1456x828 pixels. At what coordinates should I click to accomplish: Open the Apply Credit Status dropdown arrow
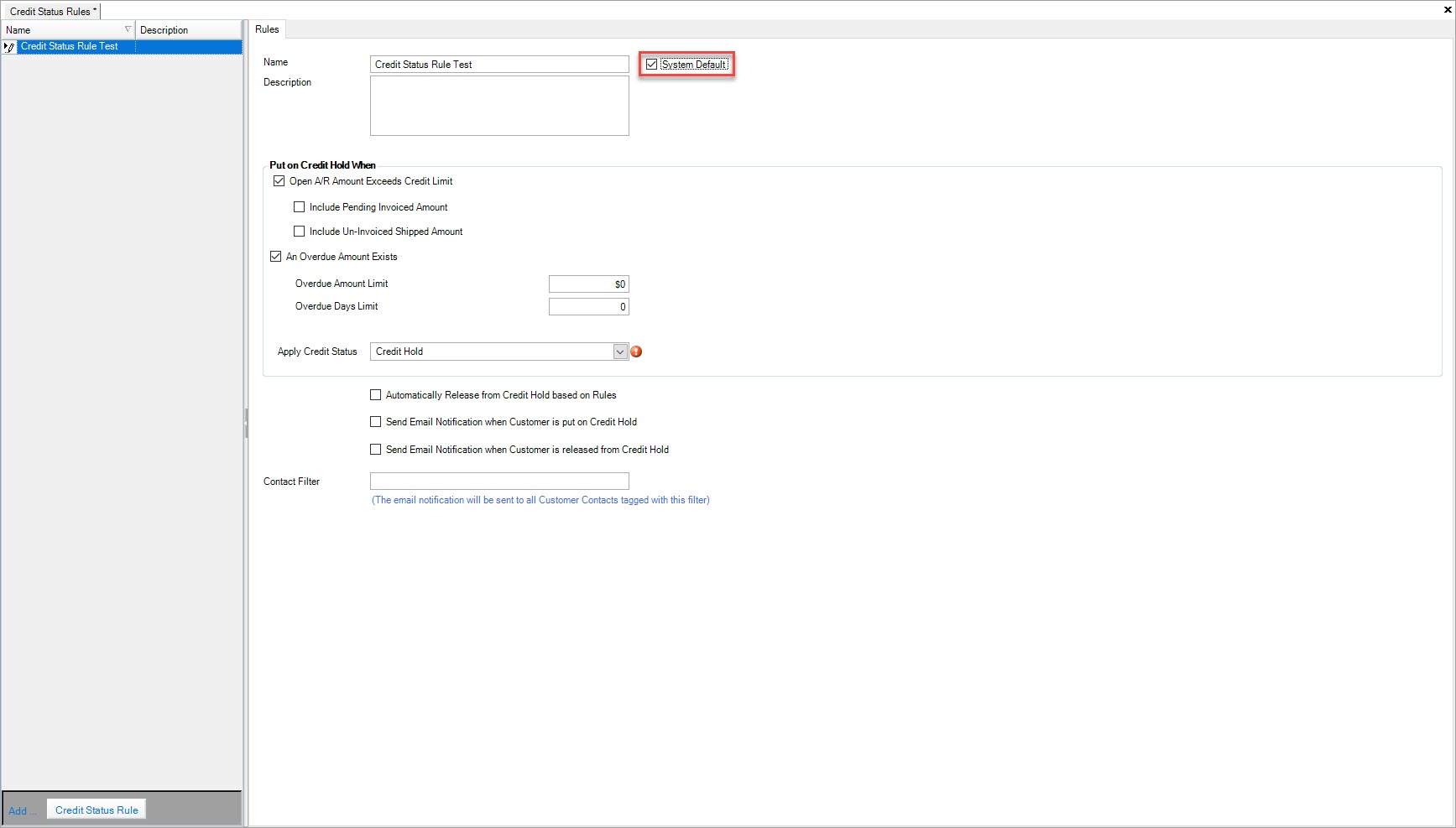click(620, 352)
